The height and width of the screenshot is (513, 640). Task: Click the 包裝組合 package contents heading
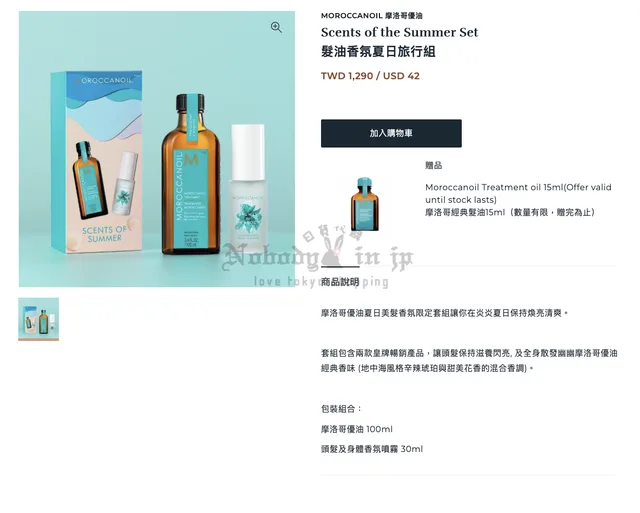click(x=341, y=409)
